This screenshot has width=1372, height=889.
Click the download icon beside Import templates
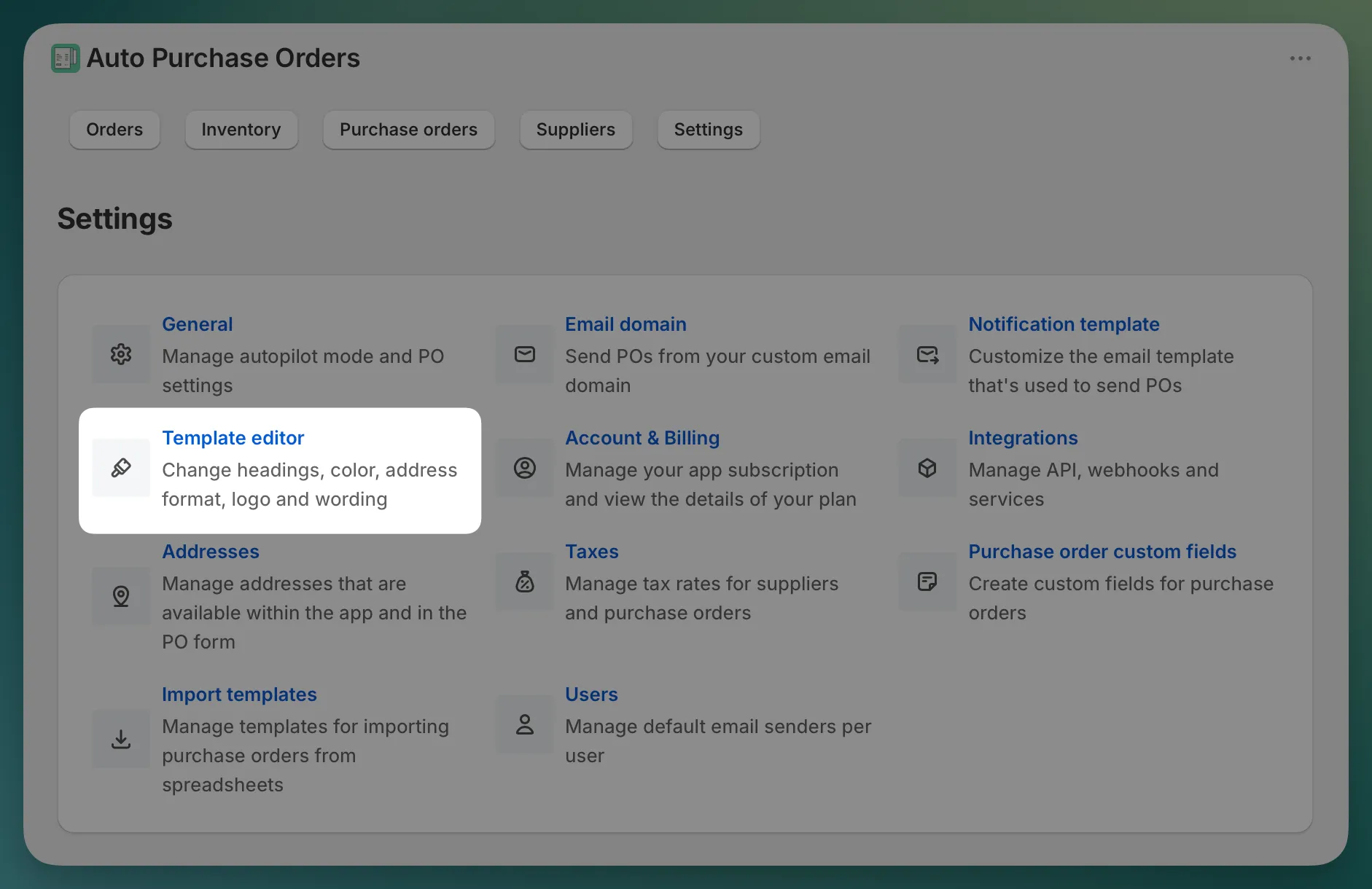point(121,739)
